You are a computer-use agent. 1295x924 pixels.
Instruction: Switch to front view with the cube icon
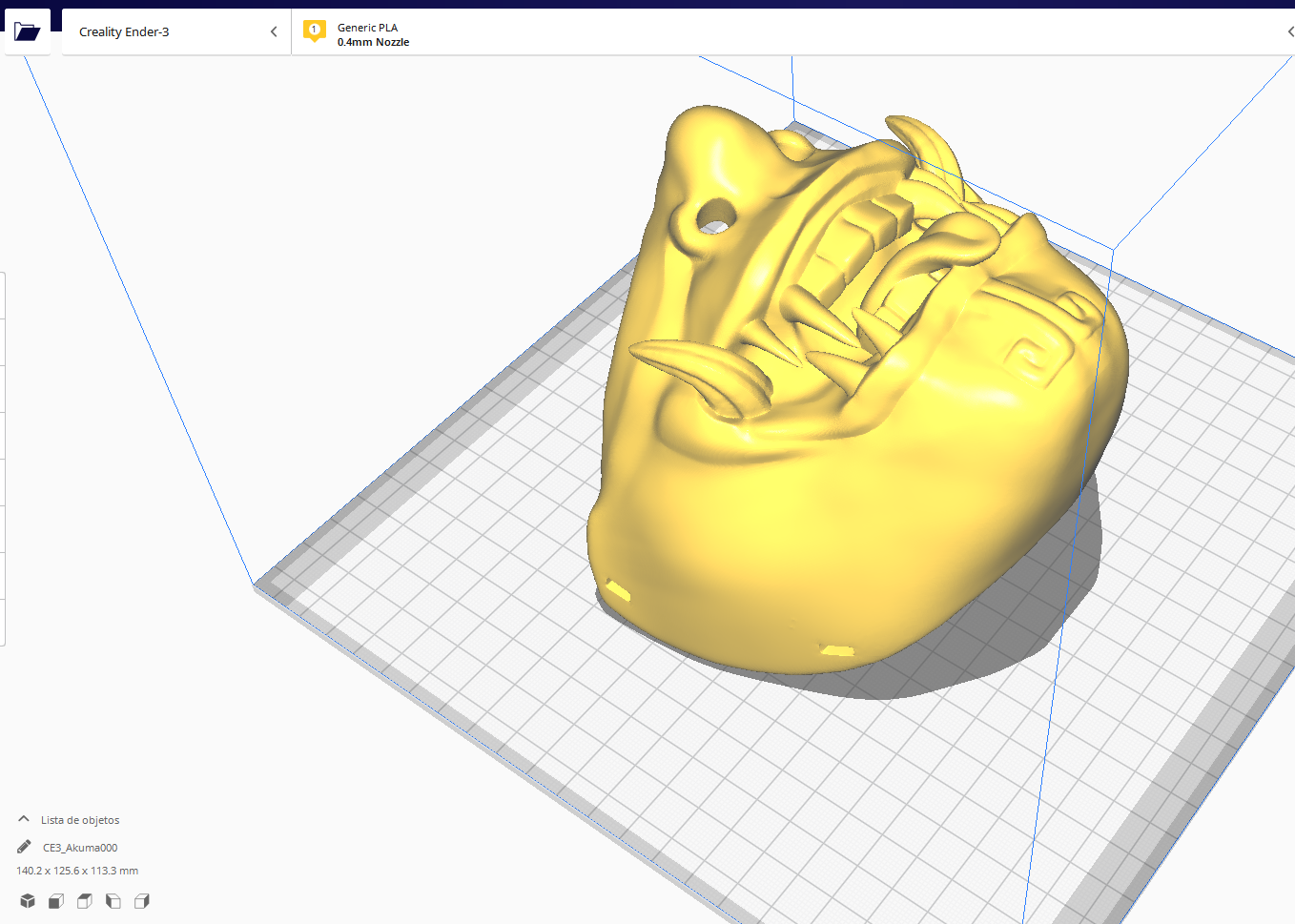click(x=55, y=900)
